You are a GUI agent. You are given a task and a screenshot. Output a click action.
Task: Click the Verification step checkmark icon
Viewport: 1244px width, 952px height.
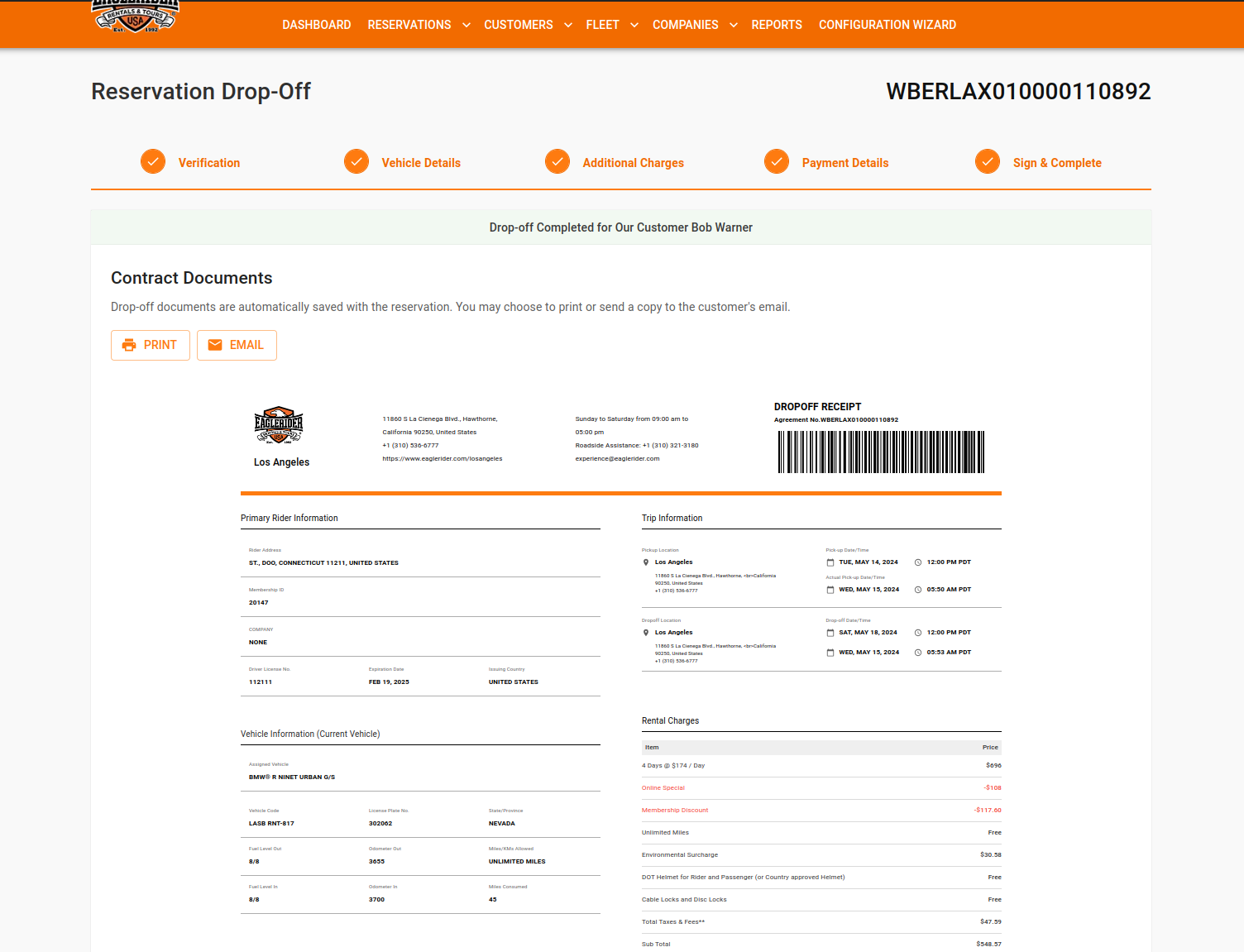153,162
